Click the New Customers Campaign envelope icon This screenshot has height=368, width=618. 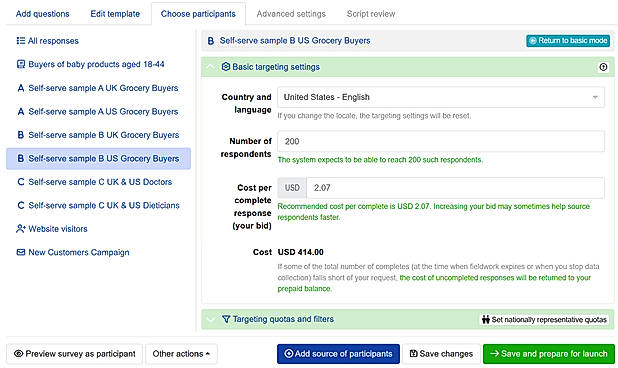[21, 253]
